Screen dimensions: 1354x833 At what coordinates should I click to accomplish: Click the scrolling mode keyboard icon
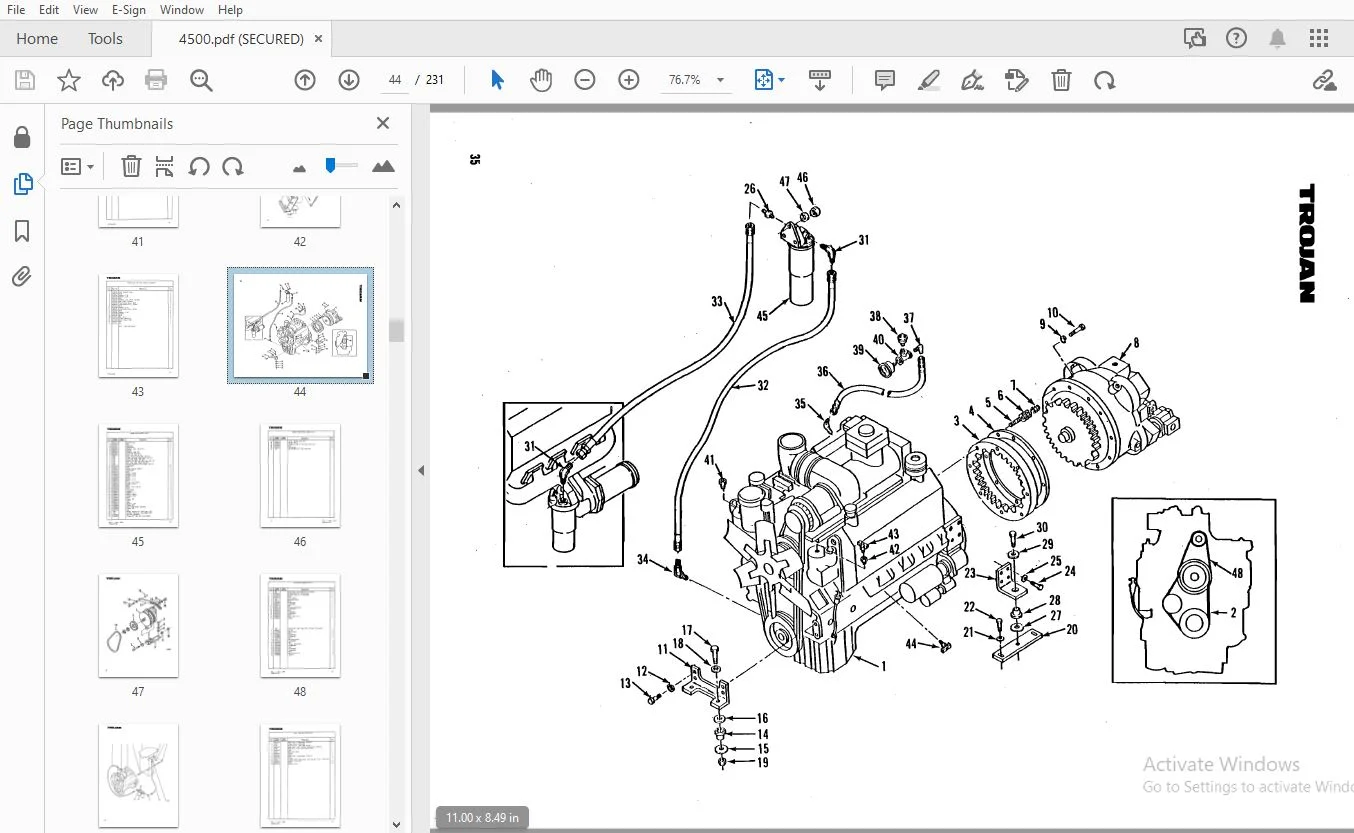820,80
